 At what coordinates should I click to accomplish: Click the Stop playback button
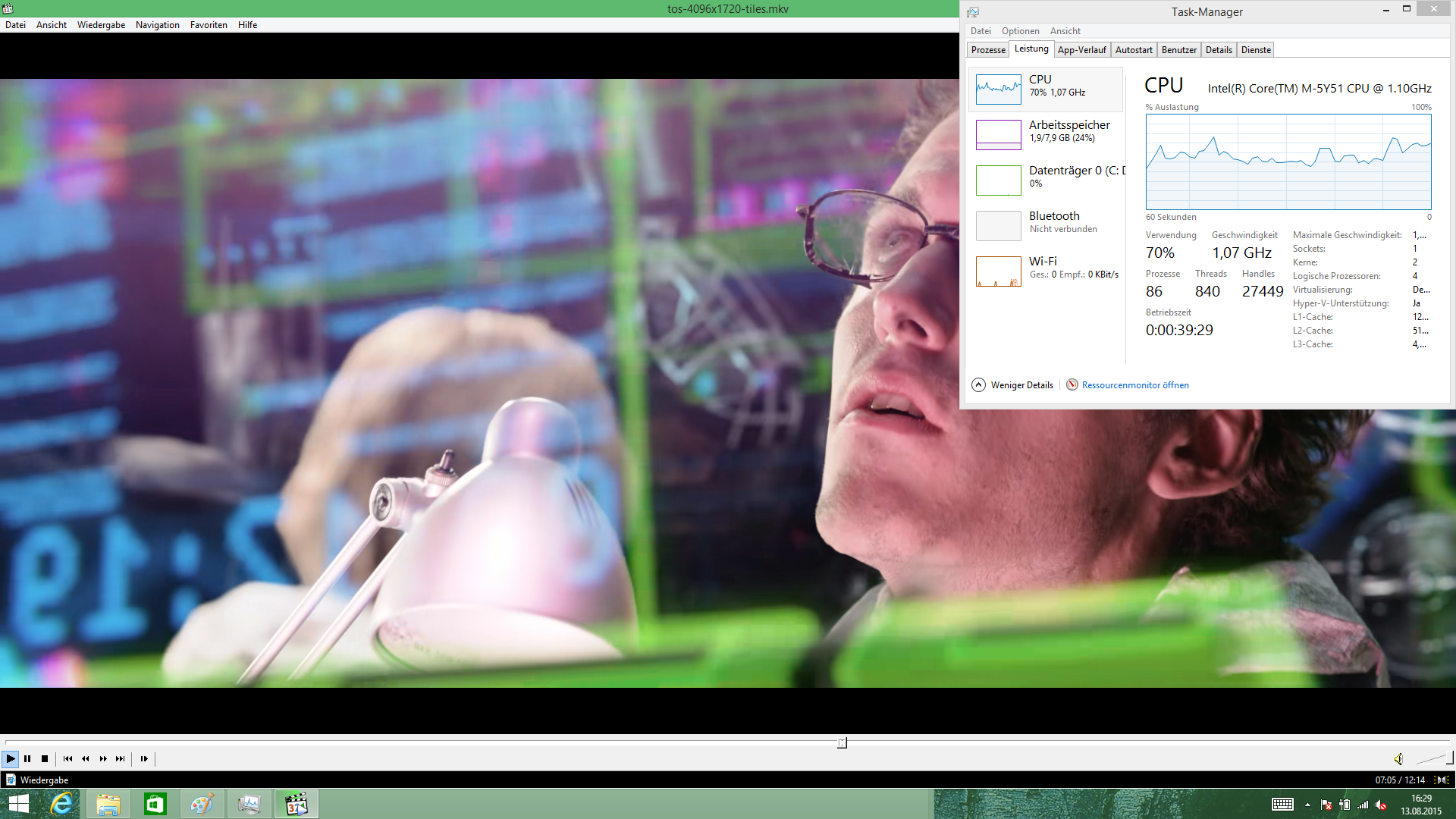(45, 759)
